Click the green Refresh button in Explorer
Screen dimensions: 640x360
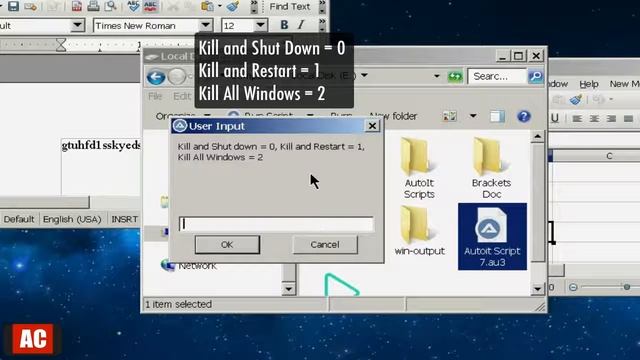(455, 76)
